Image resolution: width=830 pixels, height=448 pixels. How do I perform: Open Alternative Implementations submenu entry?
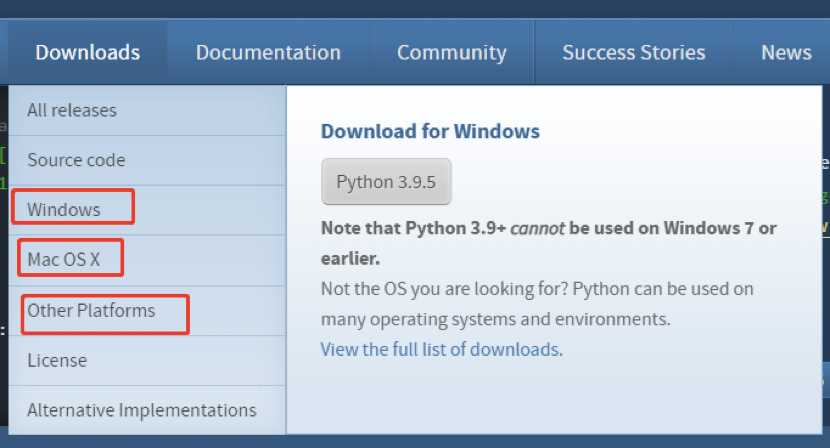(147, 410)
